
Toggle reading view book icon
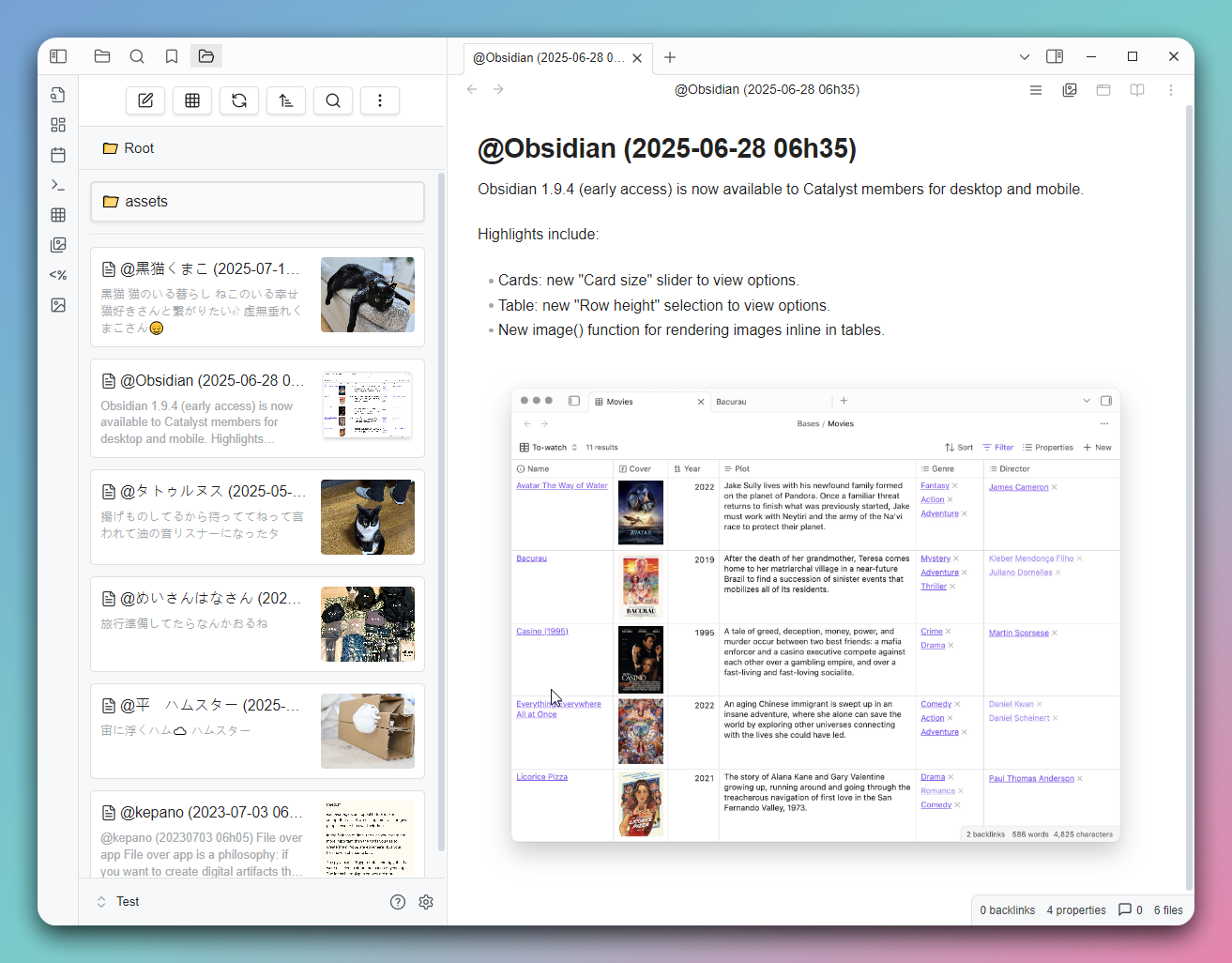[x=1137, y=90]
